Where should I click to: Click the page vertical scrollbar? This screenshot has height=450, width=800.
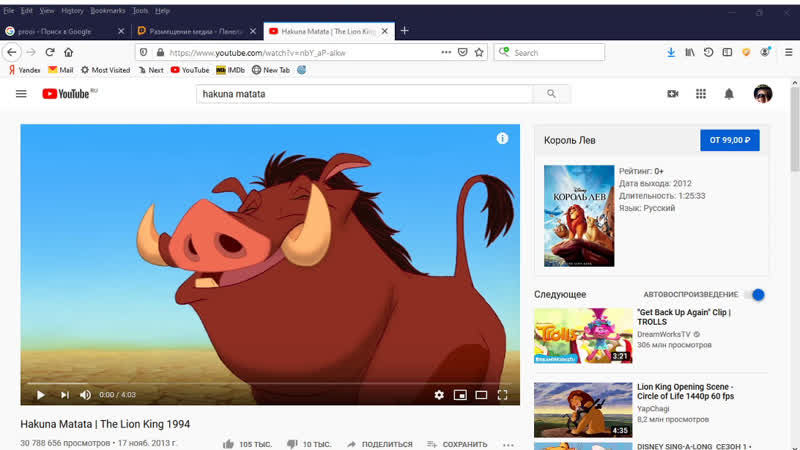(x=795, y=130)
